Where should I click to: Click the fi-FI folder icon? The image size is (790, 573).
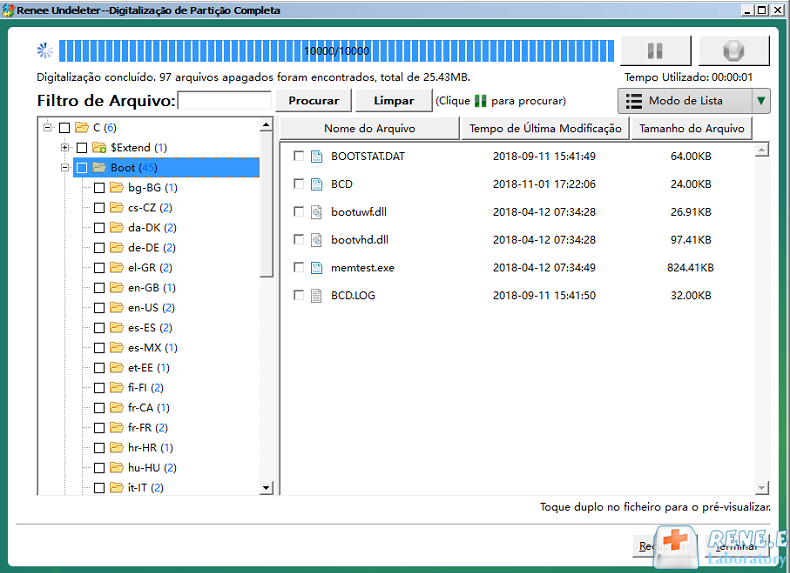[x=117, y=388]
